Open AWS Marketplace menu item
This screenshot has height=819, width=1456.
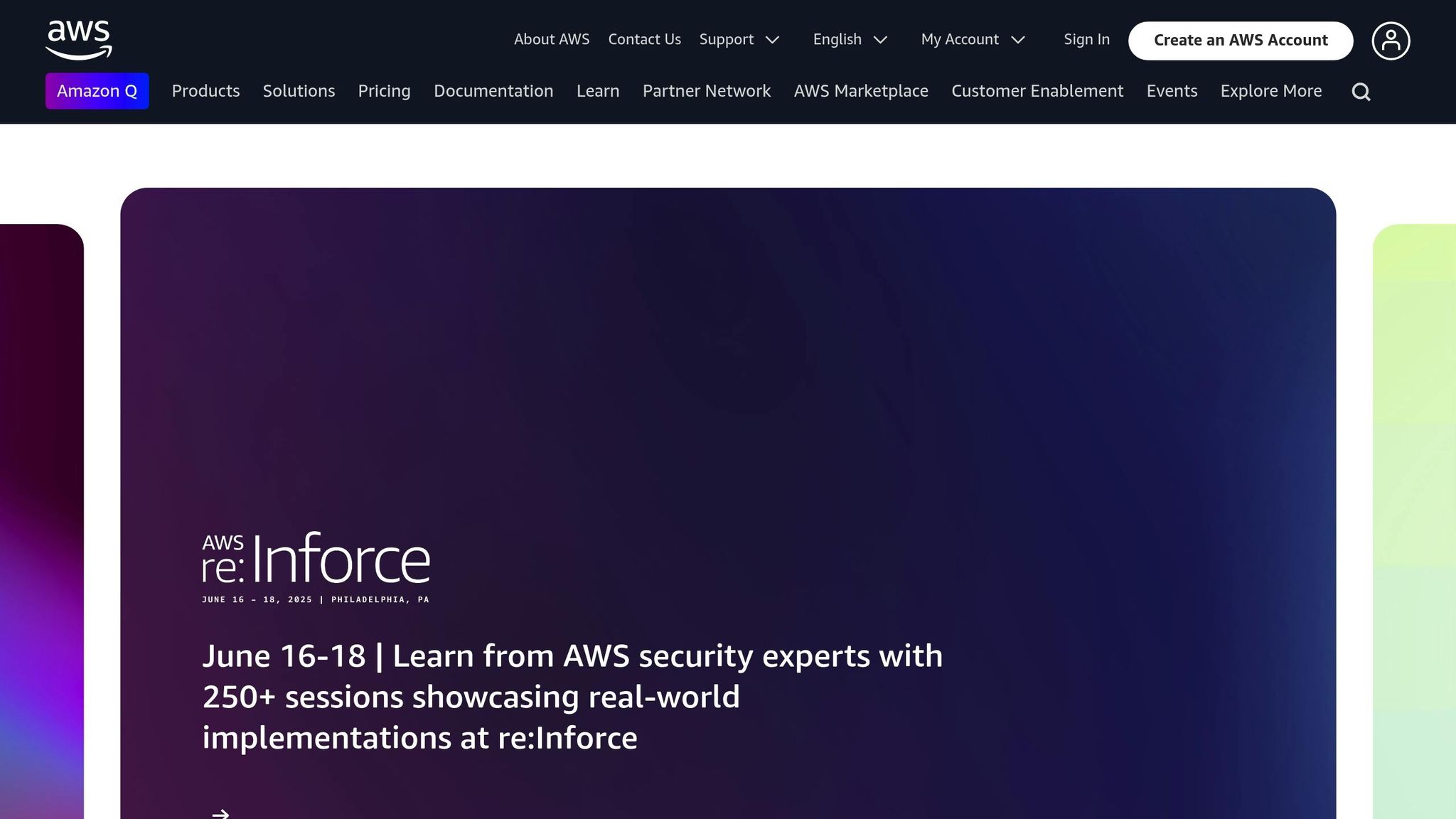pos(861,91)
